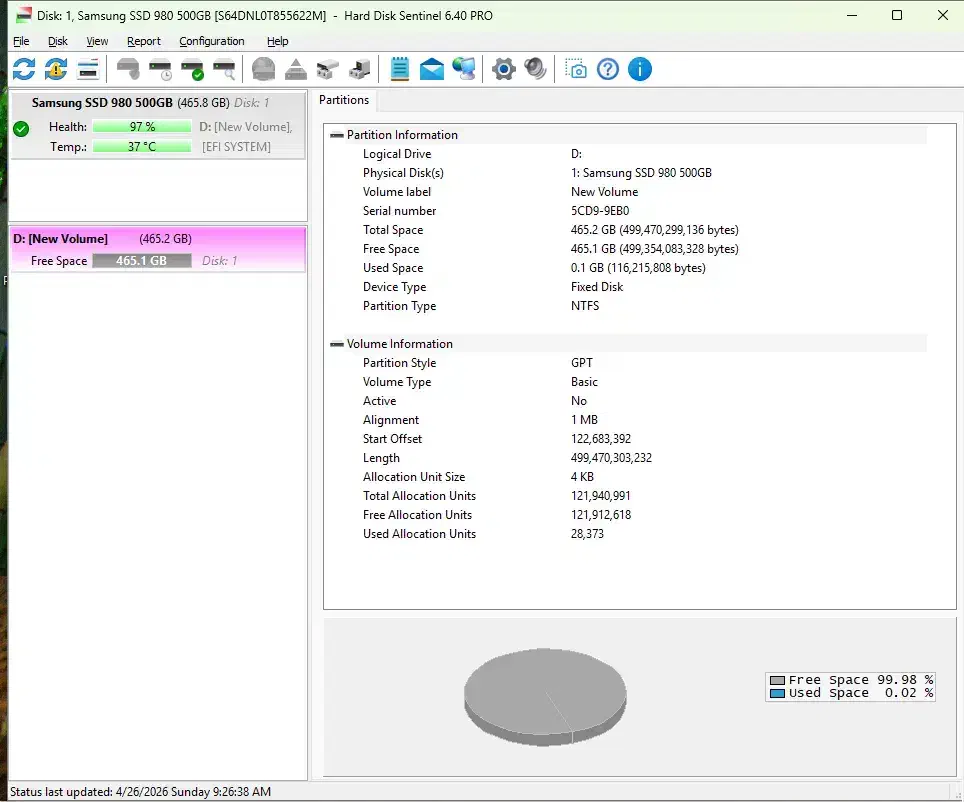This screenshot has width=964, height=802.
Task: Click the two stacked drives toolbar icon
Action: 328,69
